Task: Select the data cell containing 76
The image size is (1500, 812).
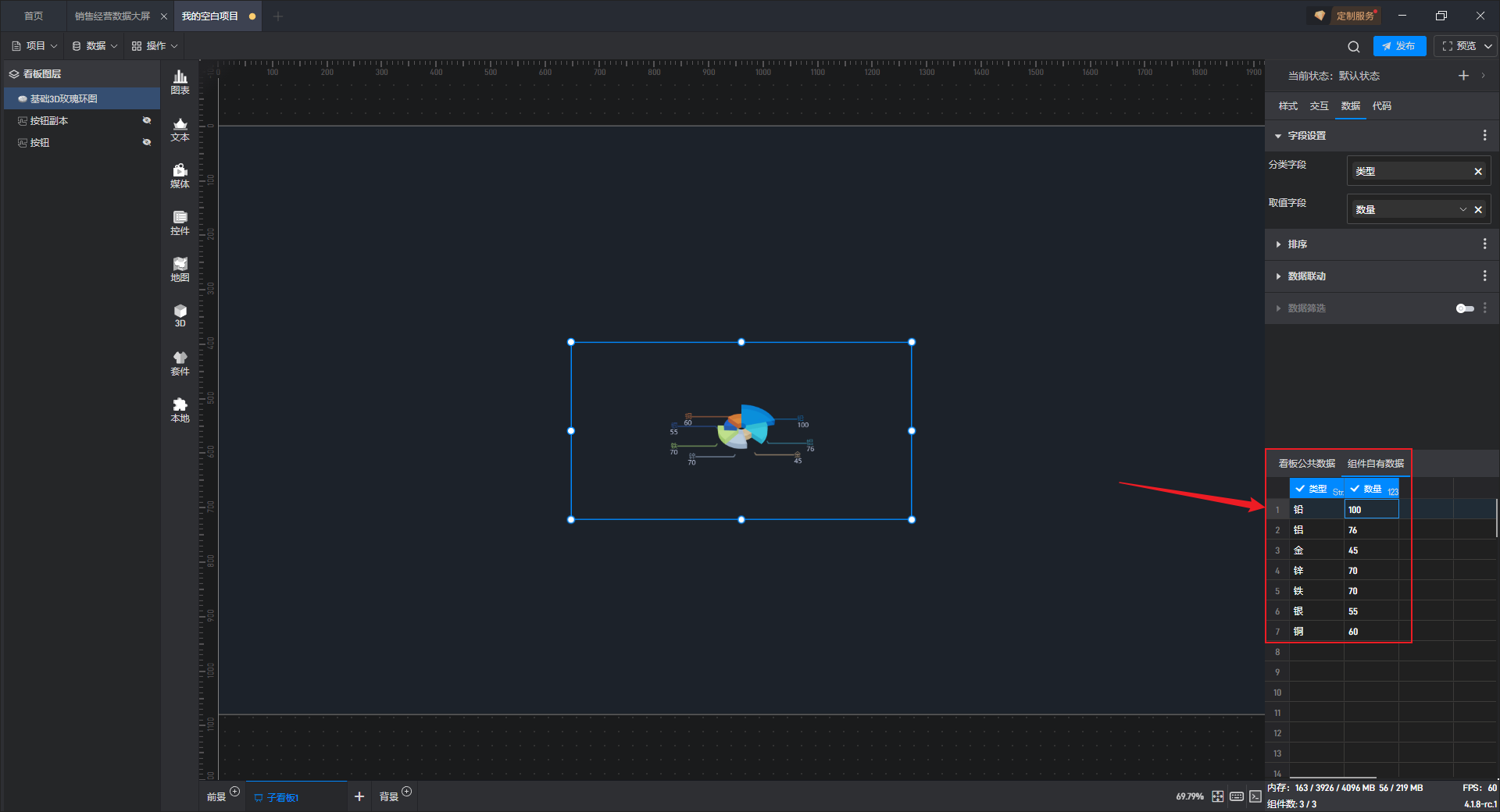Action: coord(1370,530)
